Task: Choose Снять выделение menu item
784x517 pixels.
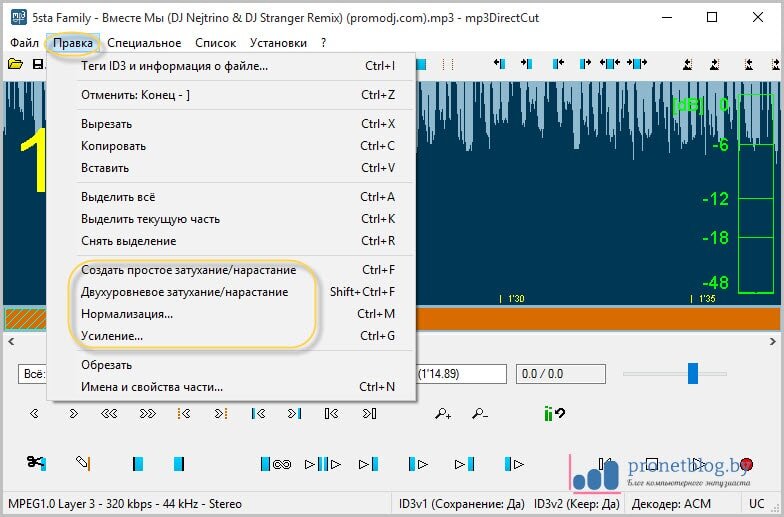Action: [x=231, y=241]
